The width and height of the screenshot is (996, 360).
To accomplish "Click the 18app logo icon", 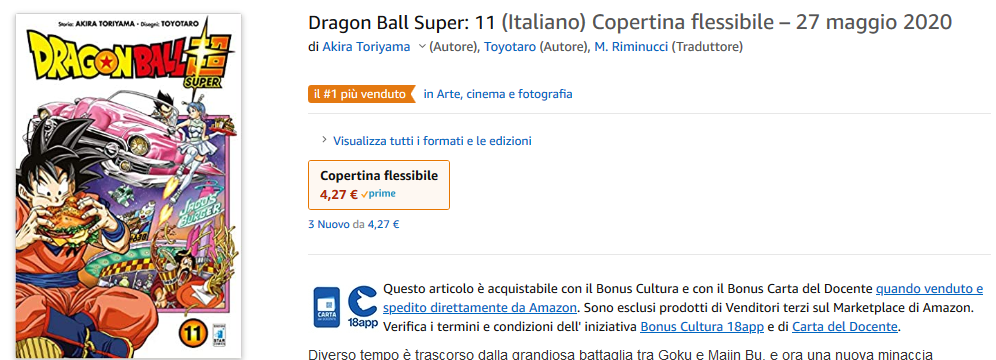I will point(363,308).
